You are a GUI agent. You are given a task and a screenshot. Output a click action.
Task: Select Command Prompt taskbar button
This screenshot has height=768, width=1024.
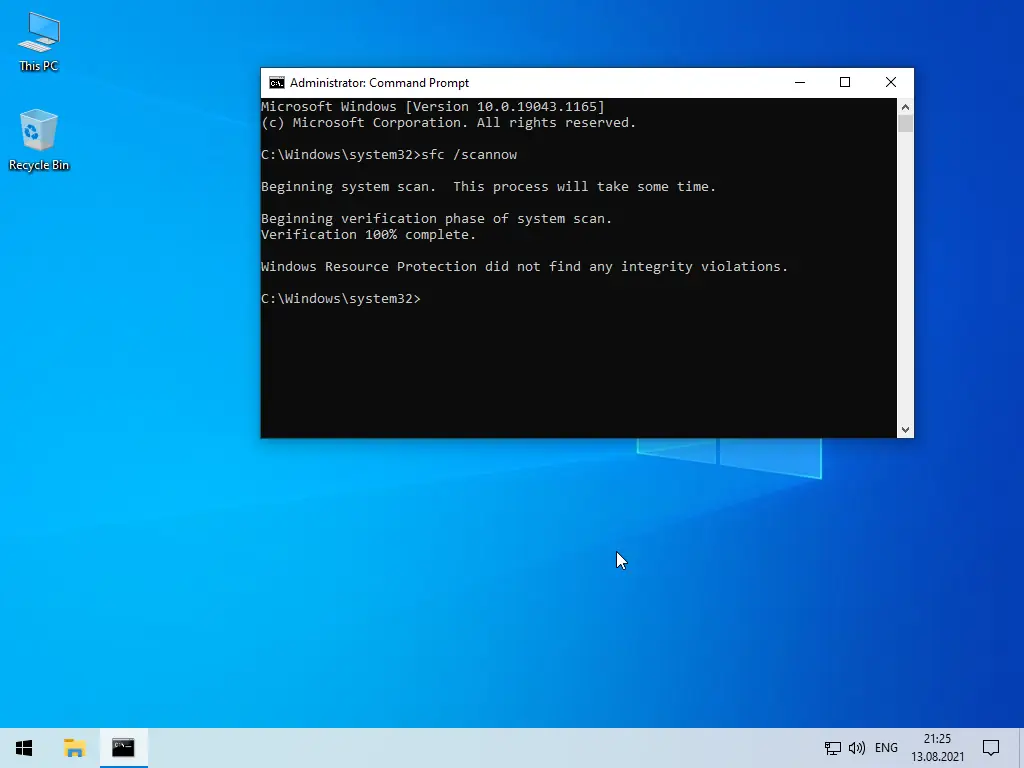click(x=123, y=748)
